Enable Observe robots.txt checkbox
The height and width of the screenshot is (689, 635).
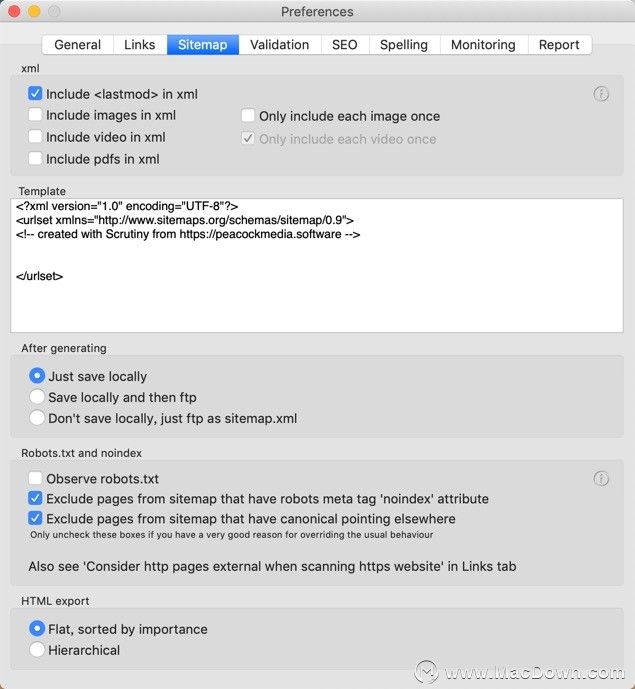click(x=35, y=478)
